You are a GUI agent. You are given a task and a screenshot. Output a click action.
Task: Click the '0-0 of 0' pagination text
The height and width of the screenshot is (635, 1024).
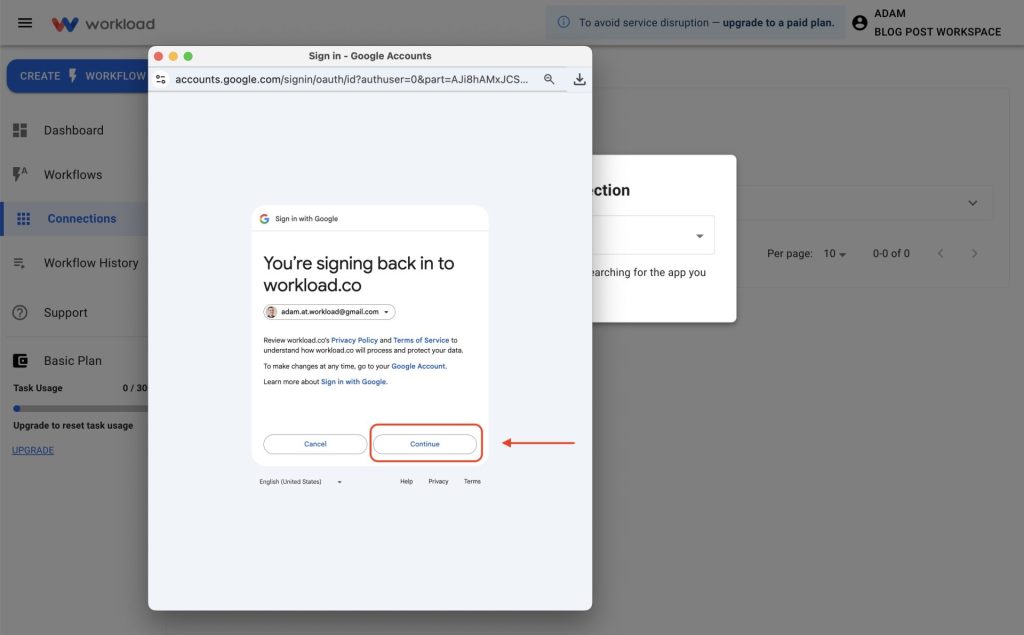pos(891,253)
